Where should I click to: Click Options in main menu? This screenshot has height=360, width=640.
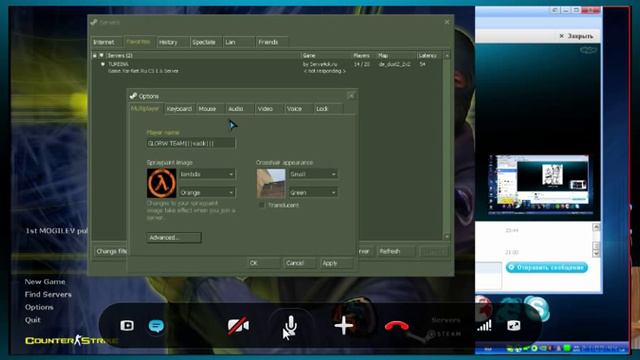39,307
